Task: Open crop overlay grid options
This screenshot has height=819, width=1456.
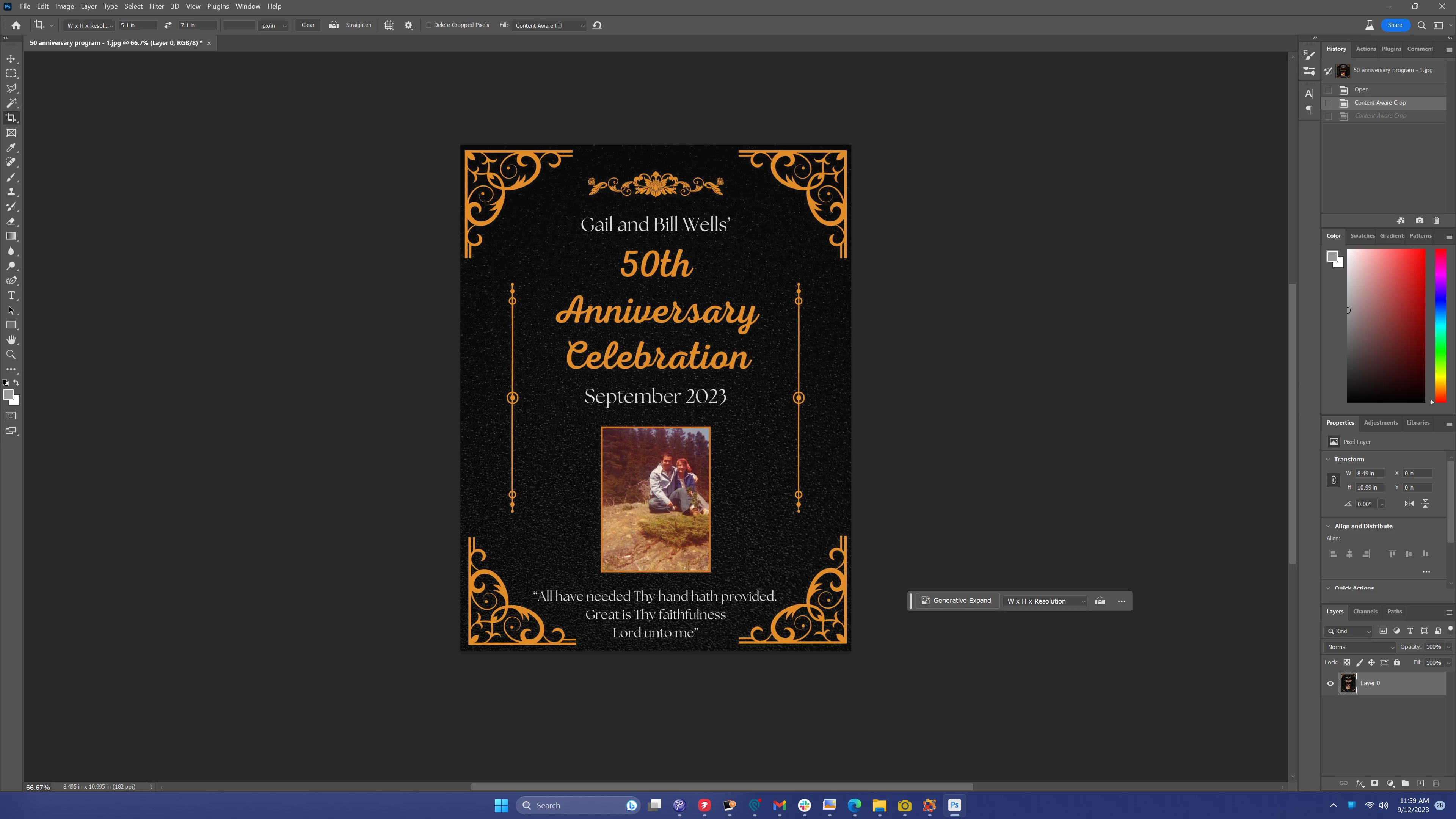Action: [x=389, y=25]
